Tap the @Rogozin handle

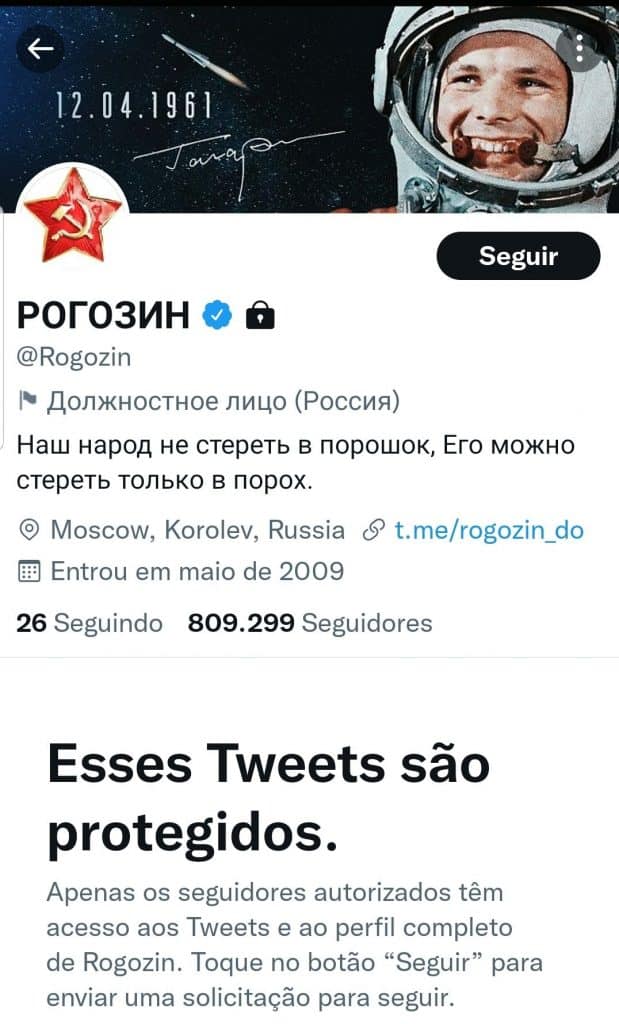[x=74, y=357]
